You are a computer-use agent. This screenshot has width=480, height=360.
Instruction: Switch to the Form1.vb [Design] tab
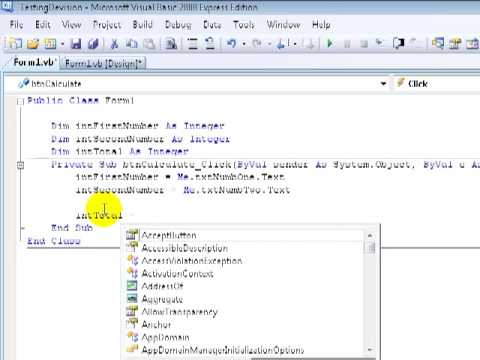[103, 63]
